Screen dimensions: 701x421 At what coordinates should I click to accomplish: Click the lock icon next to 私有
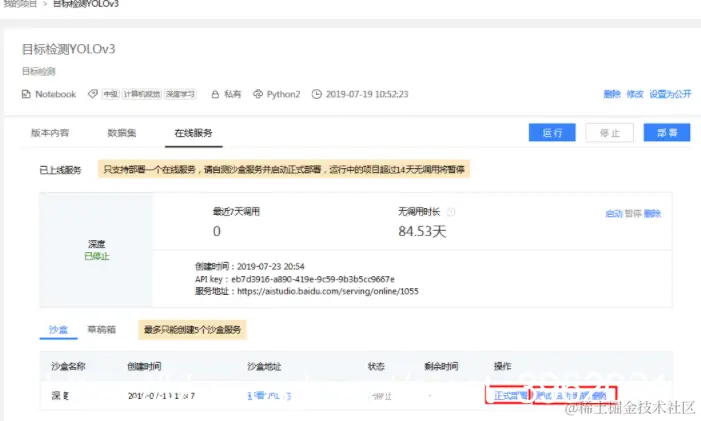215,94
